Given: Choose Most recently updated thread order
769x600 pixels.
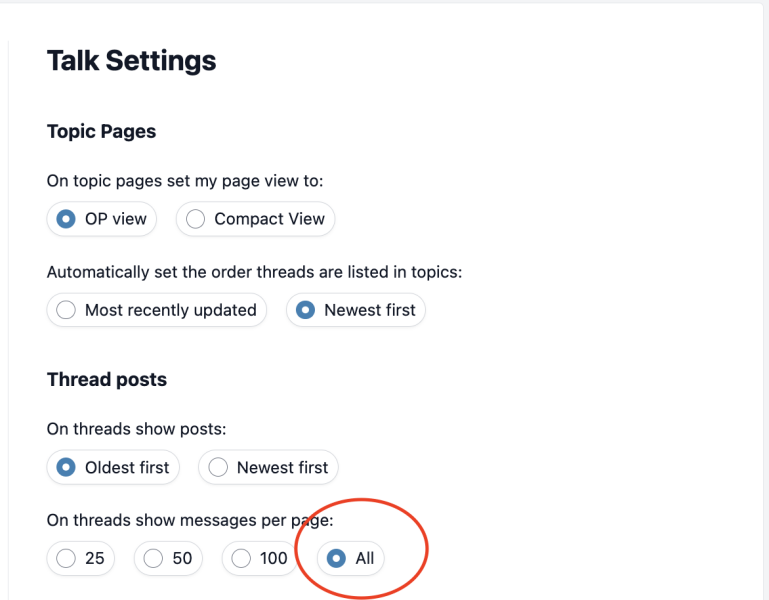Looking at the screenshot, I should [x=66, y=310].
